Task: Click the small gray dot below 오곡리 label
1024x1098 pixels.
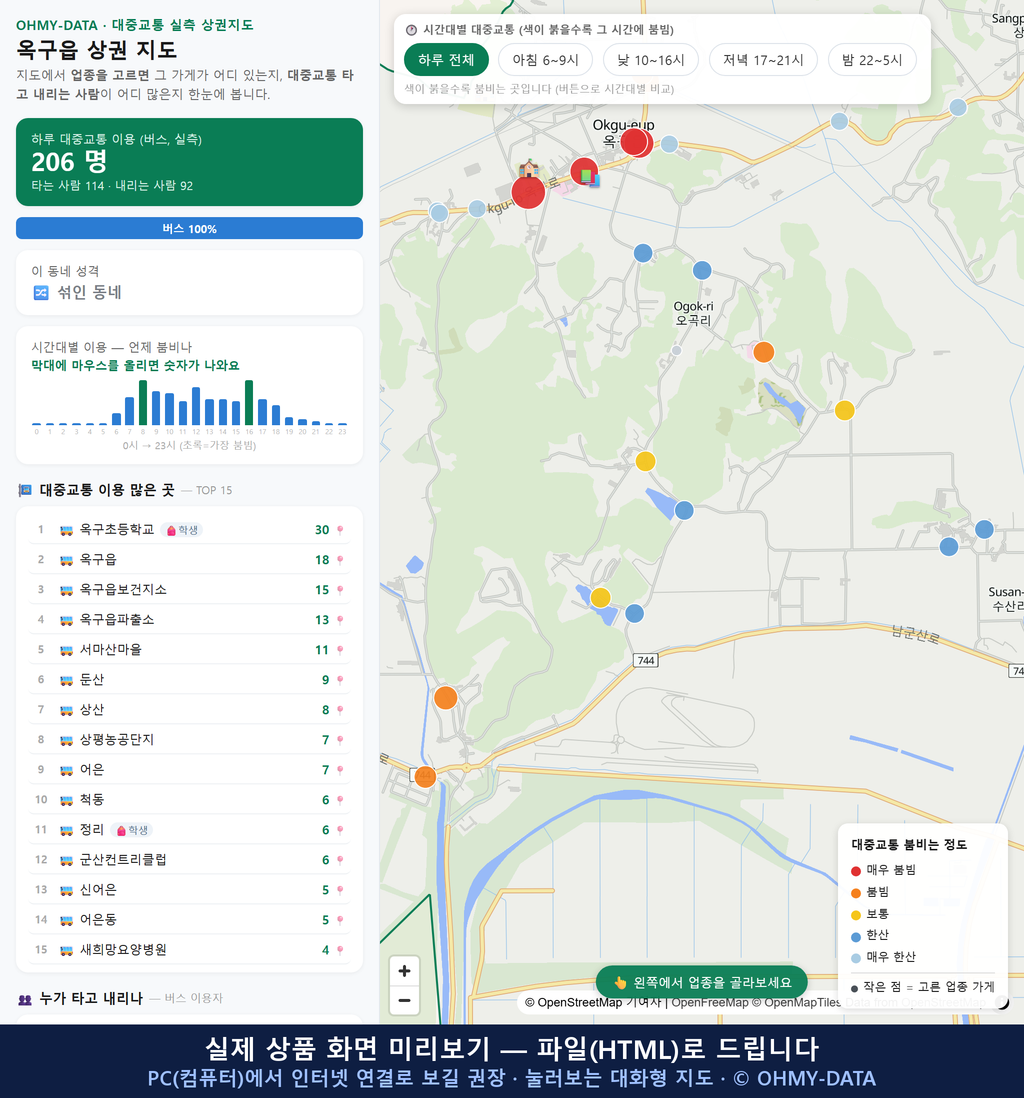Action: pos(676,350)
